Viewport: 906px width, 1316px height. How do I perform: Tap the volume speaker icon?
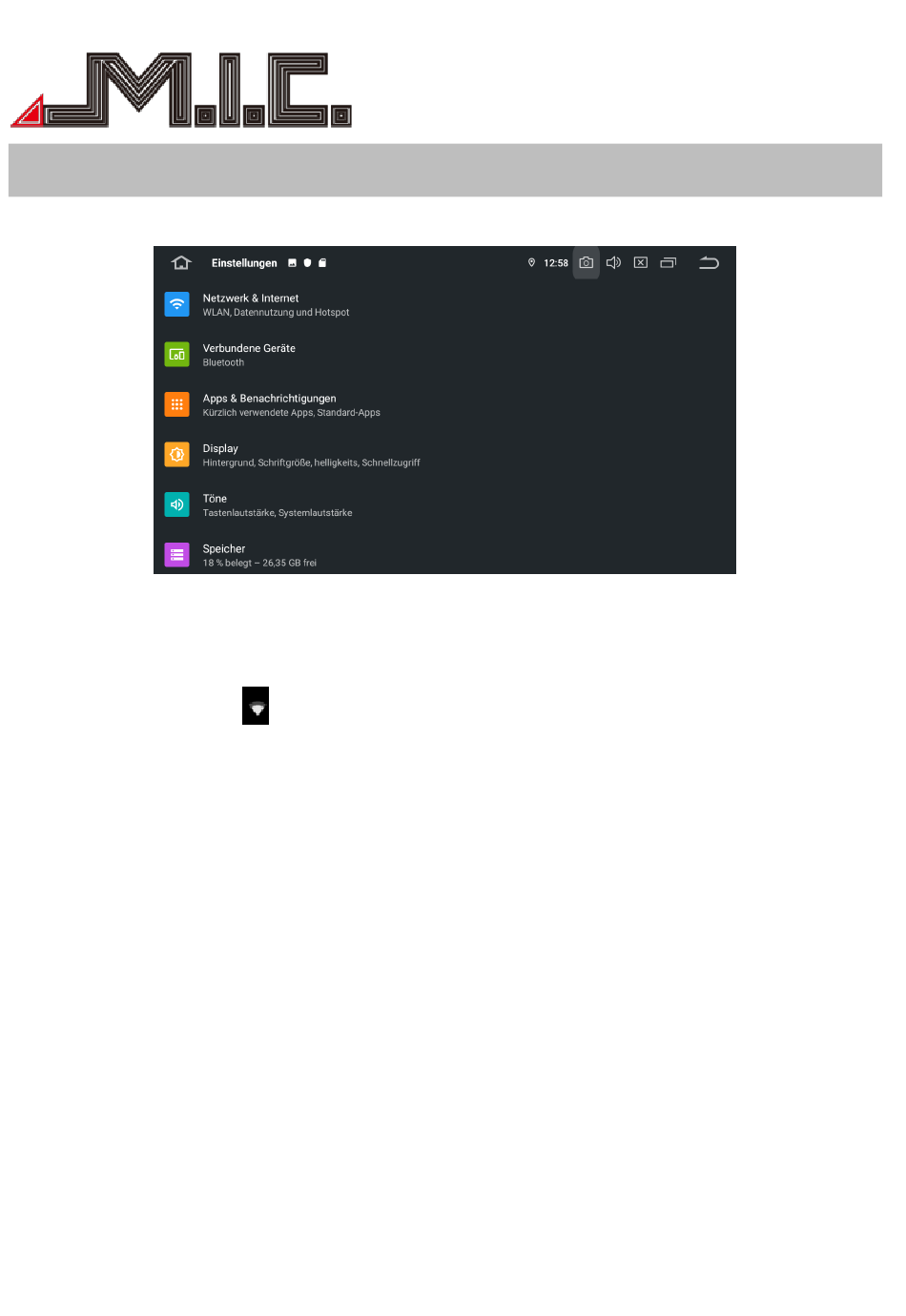(614, 263)
